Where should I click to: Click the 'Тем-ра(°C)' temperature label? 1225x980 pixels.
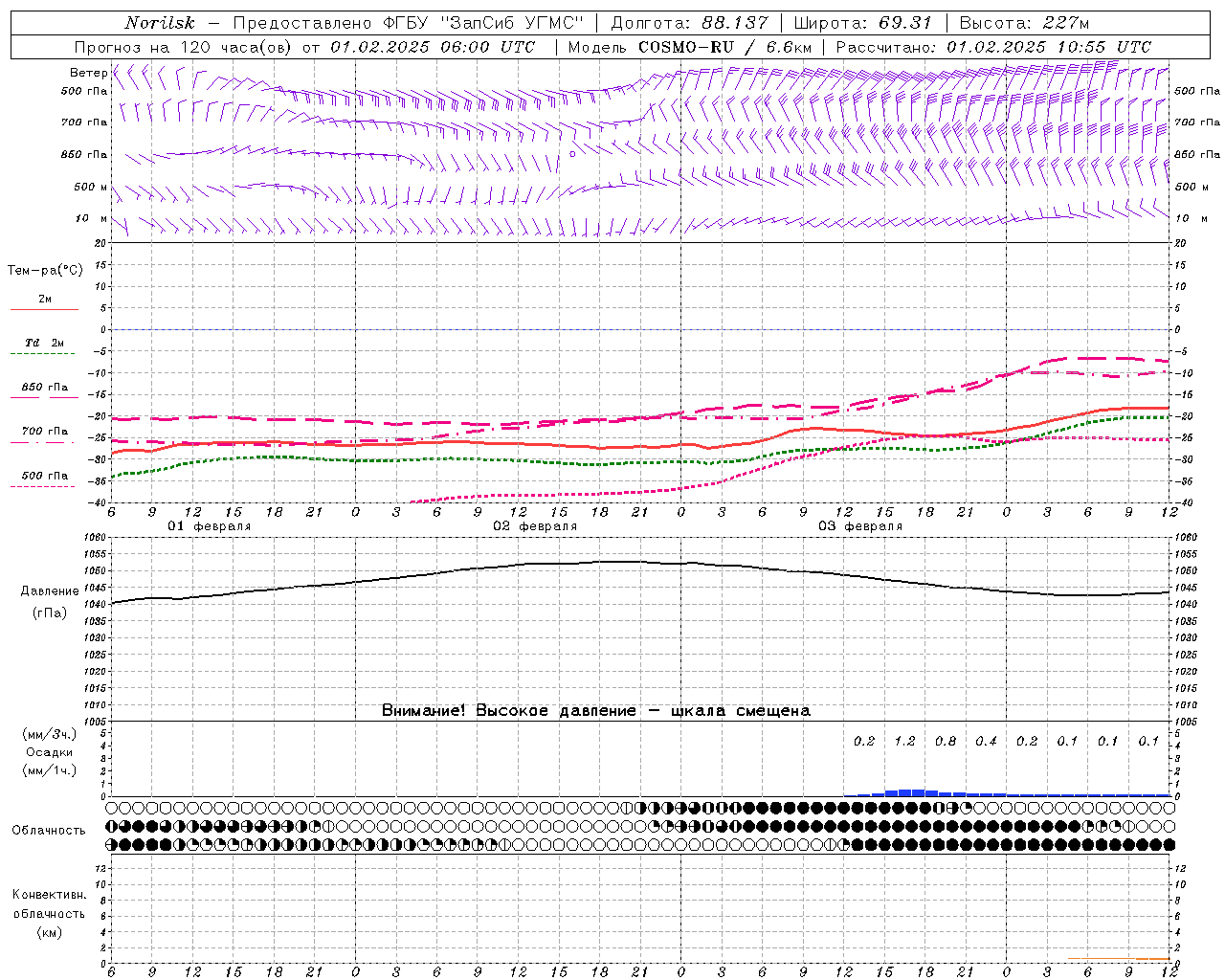click(45, 271)
